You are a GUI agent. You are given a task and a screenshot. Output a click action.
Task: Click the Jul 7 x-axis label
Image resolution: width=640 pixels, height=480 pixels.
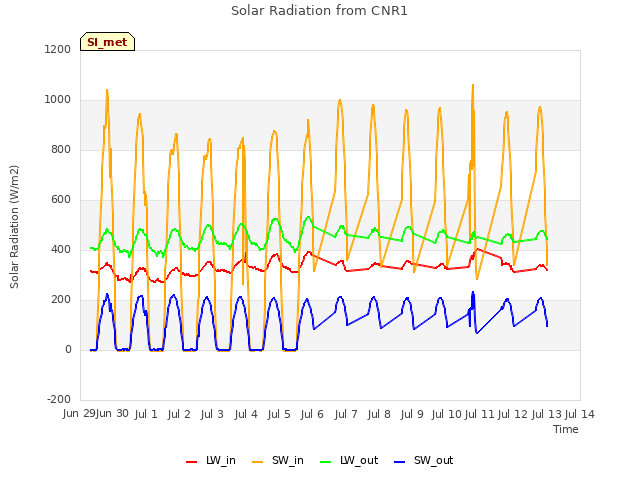pos(346,414)
